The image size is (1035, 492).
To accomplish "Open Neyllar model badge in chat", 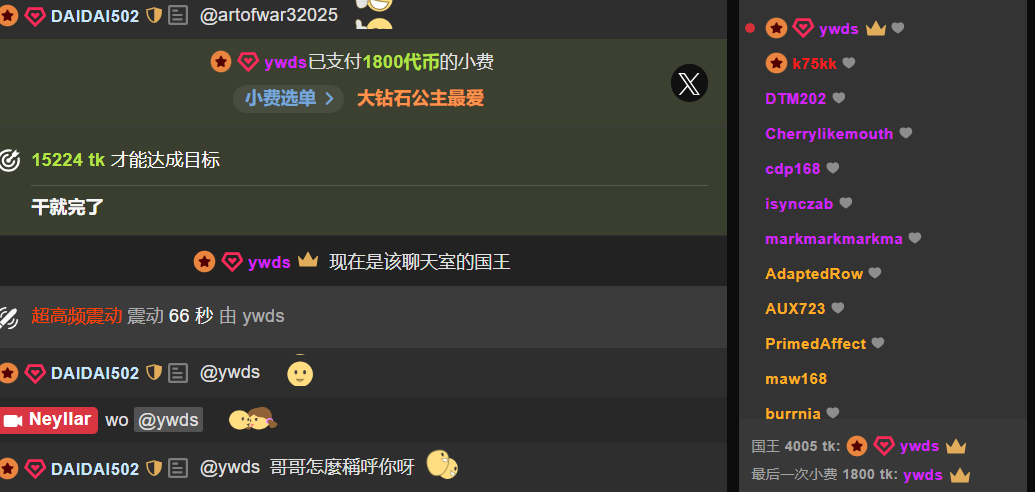I will click(49, 420).
